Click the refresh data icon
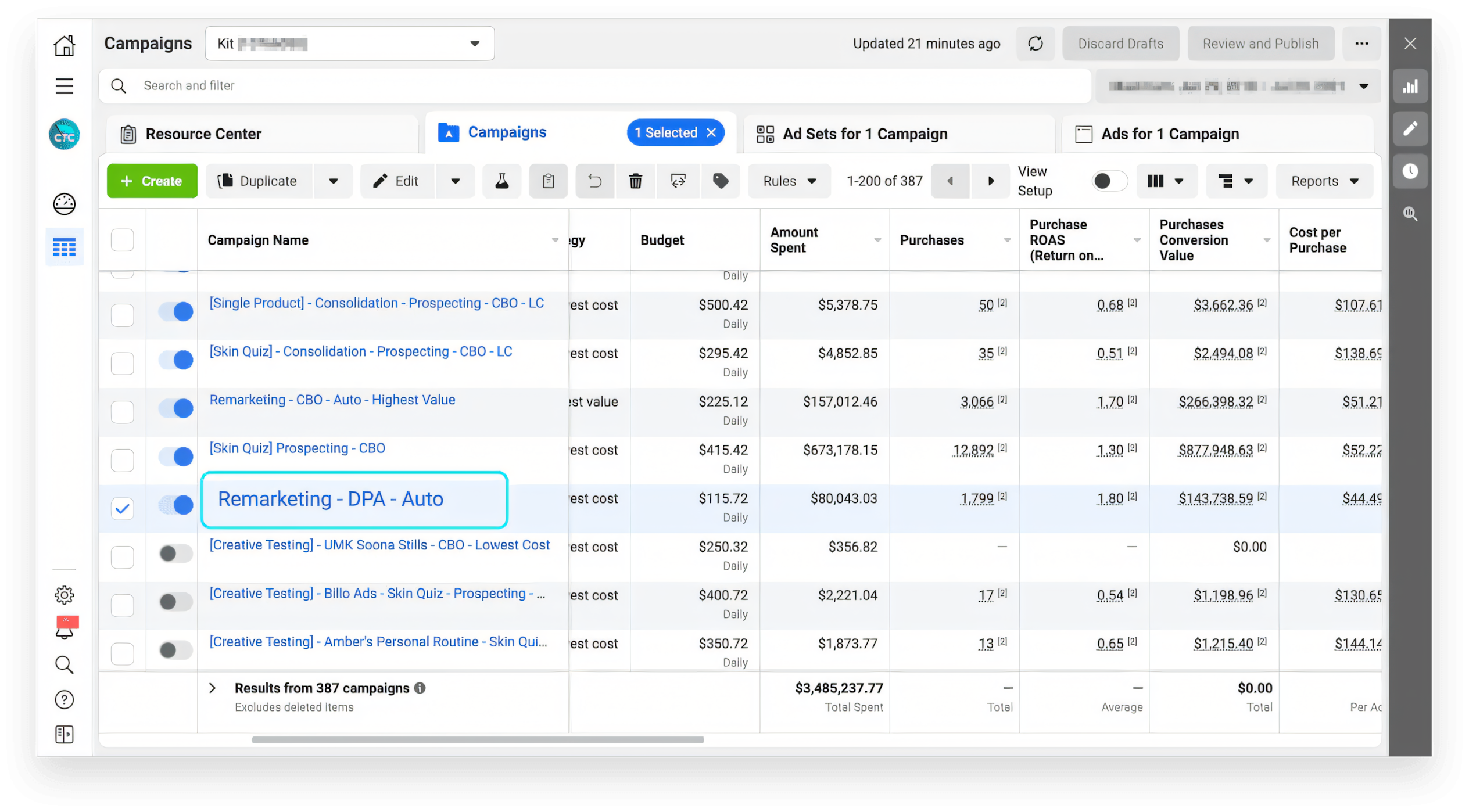The image size is (1469, 812). (1035, 44)
